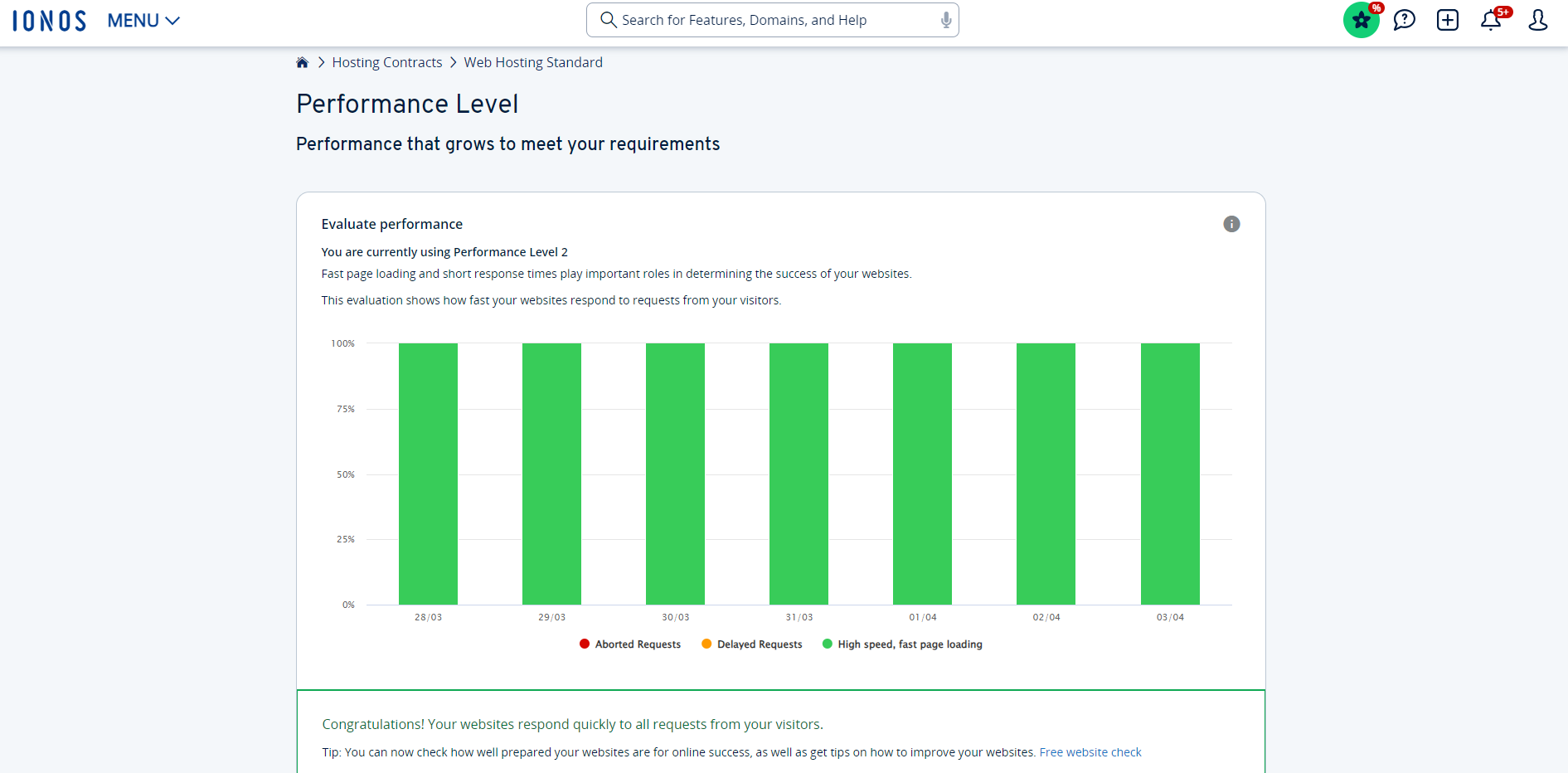
Task: Open notifications via the bell icon
Action: click(x=1492, y=20)
